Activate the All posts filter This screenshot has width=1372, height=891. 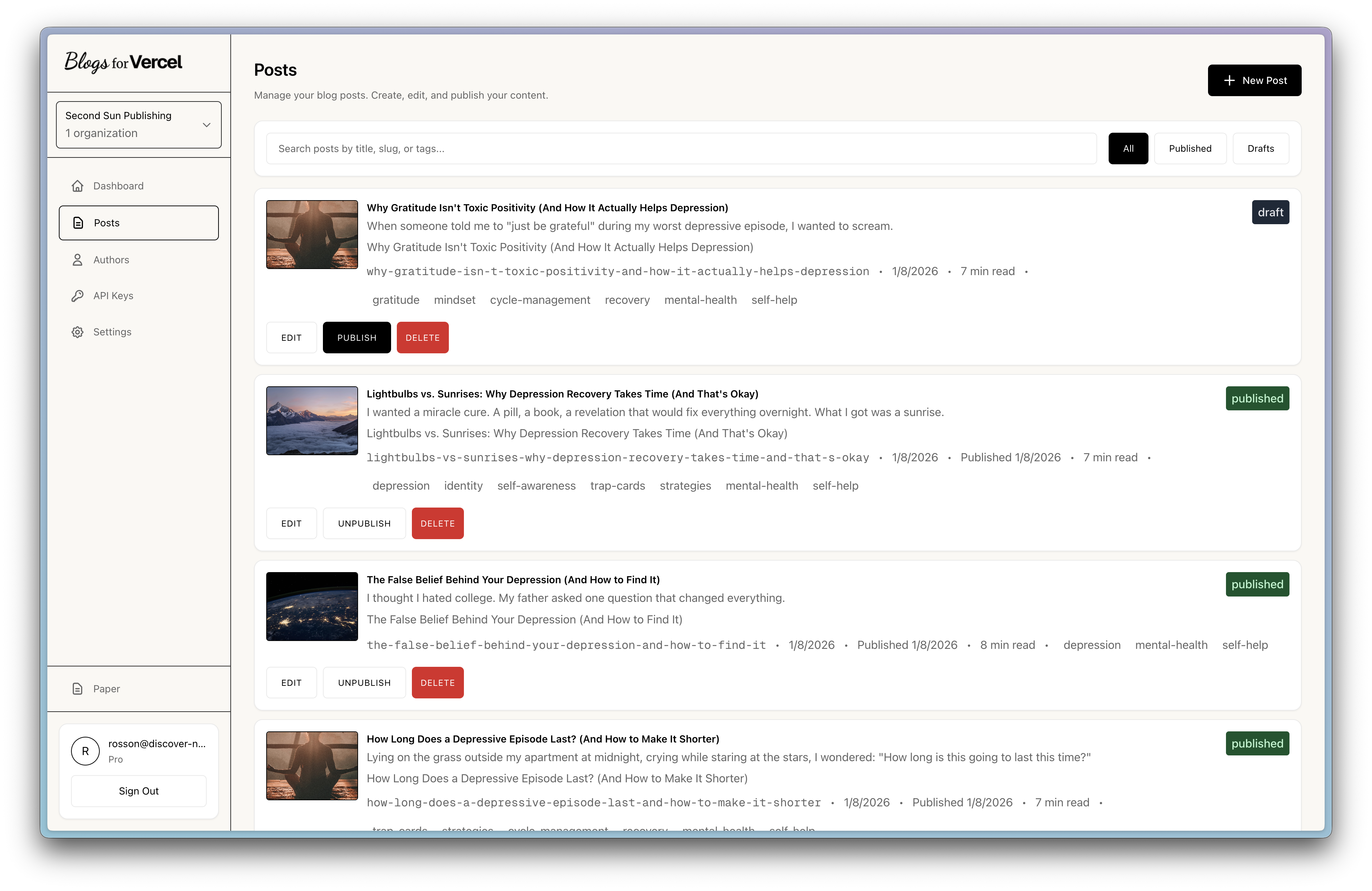1128,148
